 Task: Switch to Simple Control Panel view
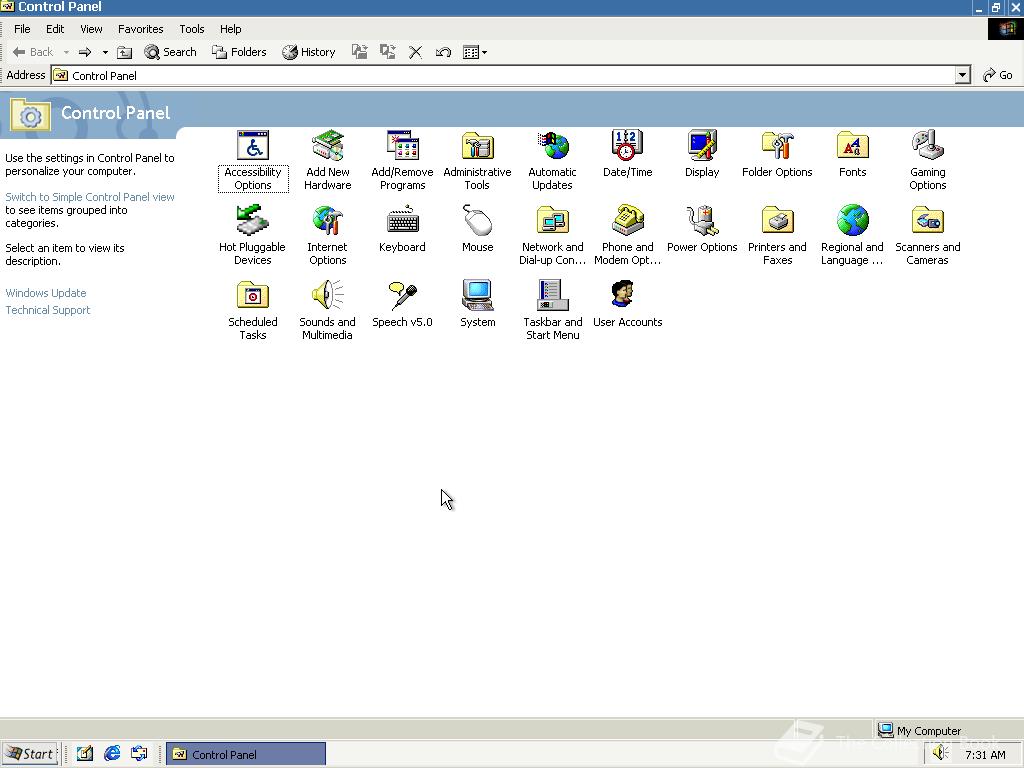[x=90, y=197]
